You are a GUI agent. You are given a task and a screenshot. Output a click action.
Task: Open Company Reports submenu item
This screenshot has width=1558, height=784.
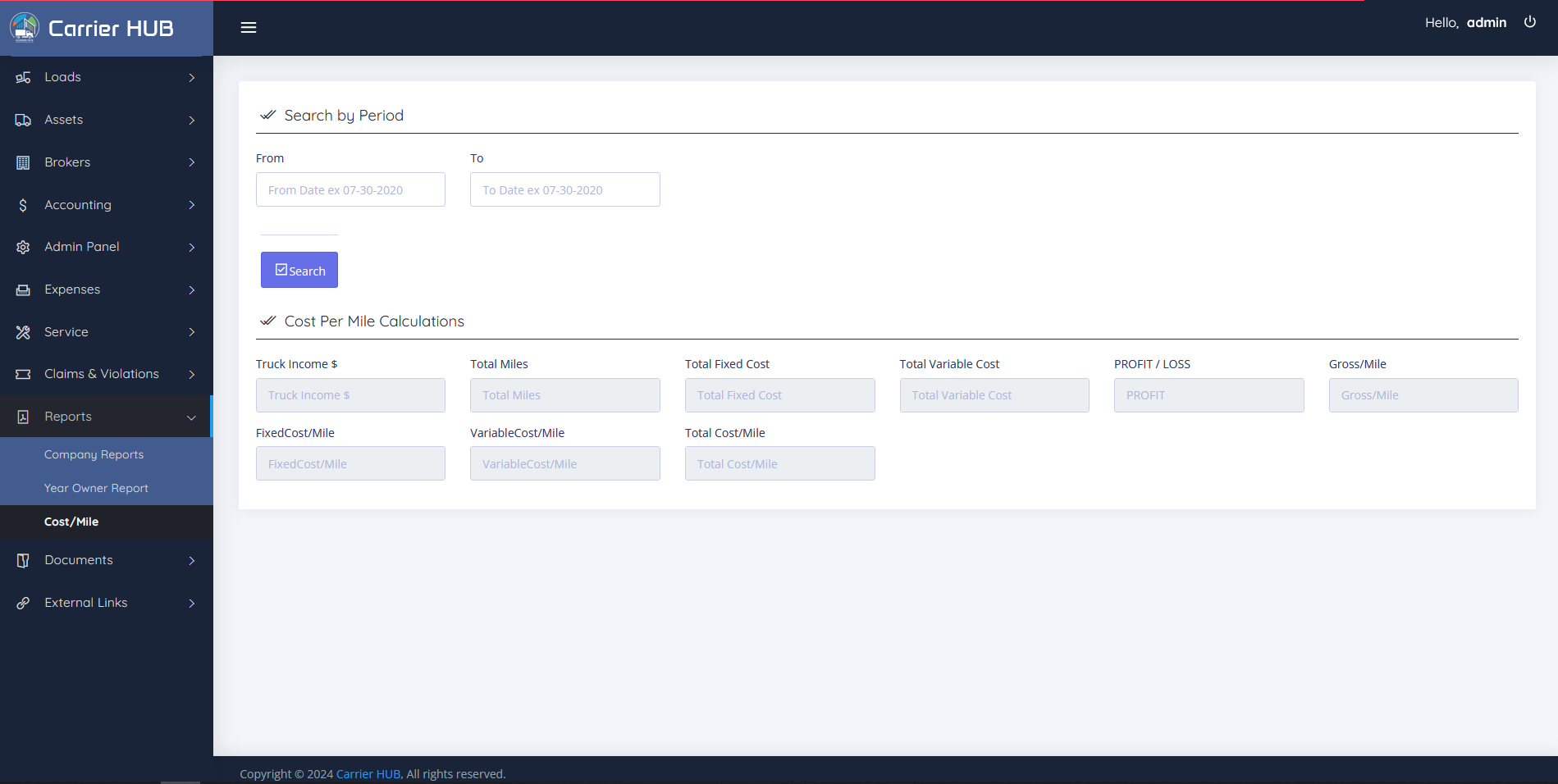point(94,454)
